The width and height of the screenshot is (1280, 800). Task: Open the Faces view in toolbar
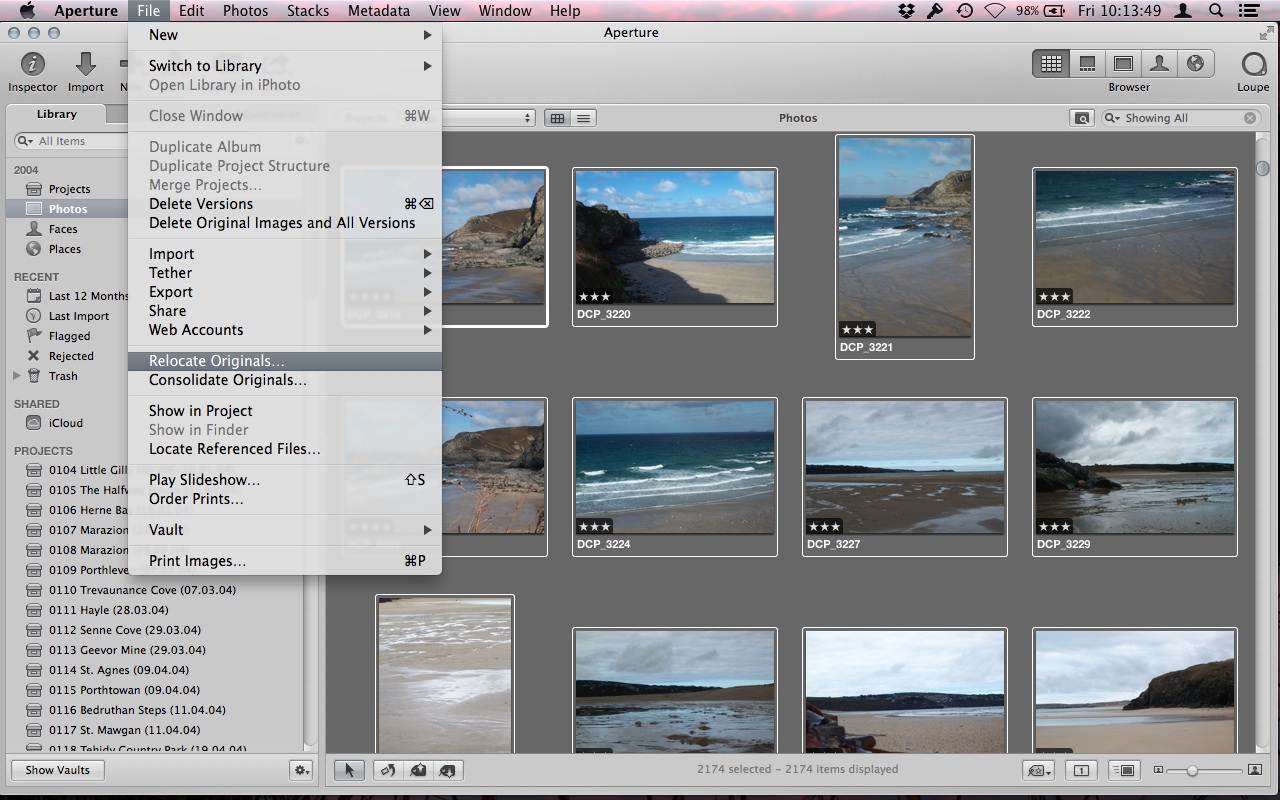(x=1159, y=64)
